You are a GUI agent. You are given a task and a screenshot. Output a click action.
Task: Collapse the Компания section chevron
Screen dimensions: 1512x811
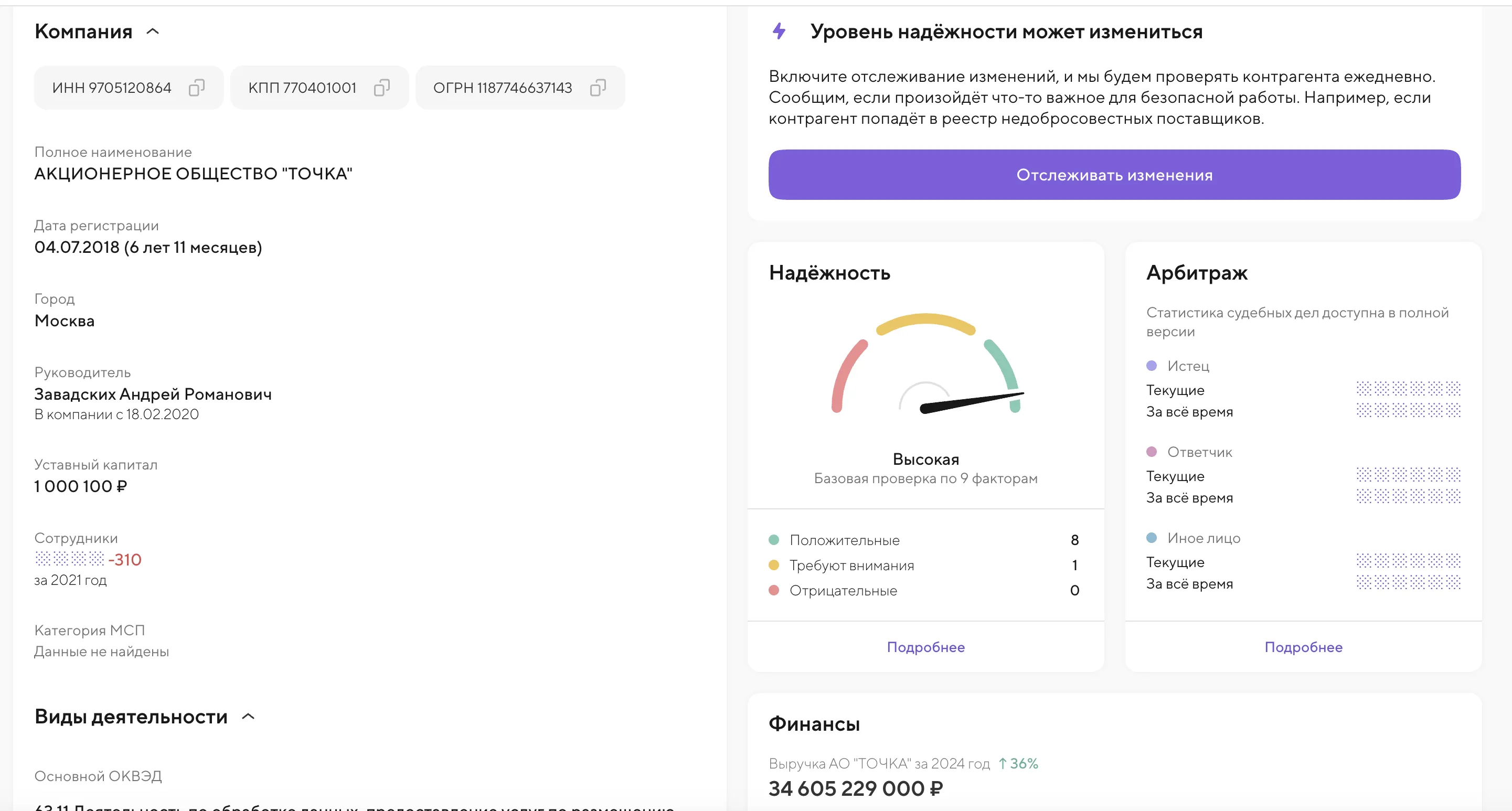(153, 31)
